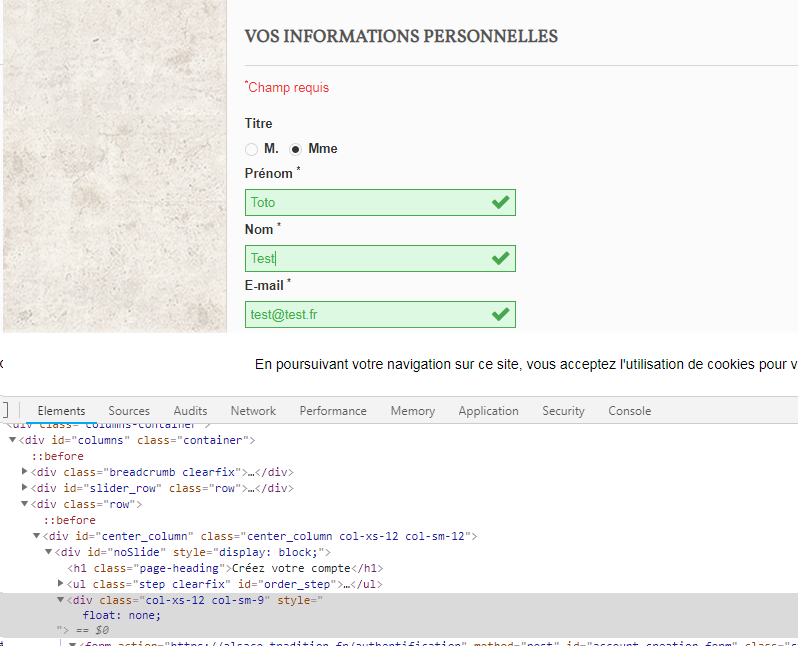Image resolution: width=798 pixels, height=646 pixels.
Task: Collapse the center_column div node
Action: pos(37,536)
